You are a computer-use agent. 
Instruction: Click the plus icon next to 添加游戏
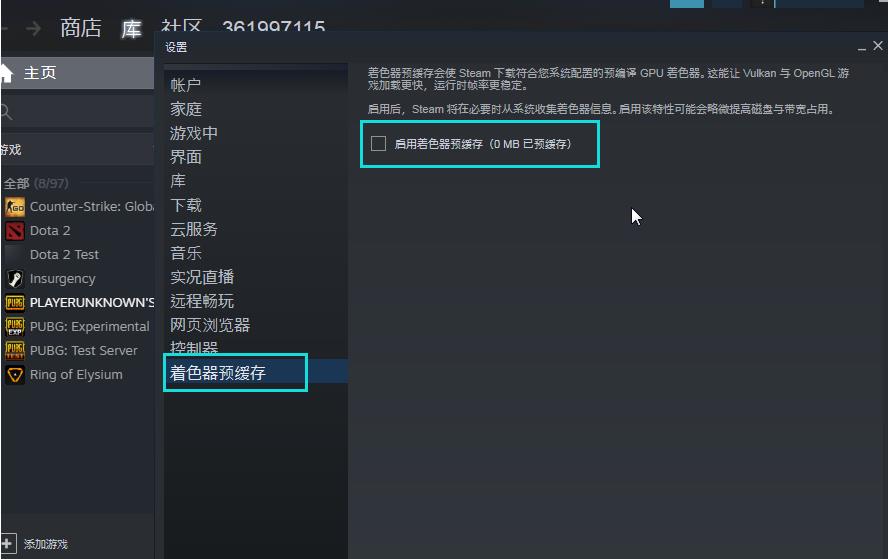coord(8,543)
